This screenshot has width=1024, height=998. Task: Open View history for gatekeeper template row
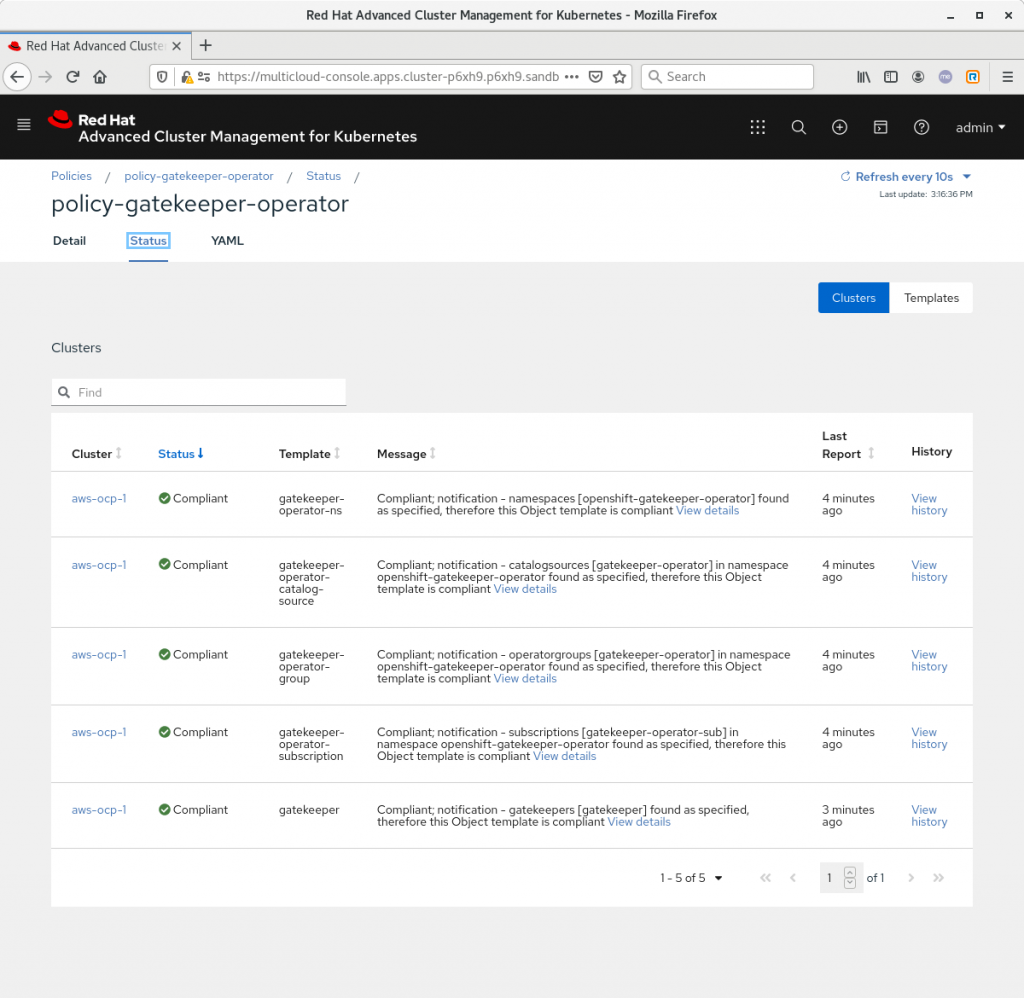coord(929,816)
